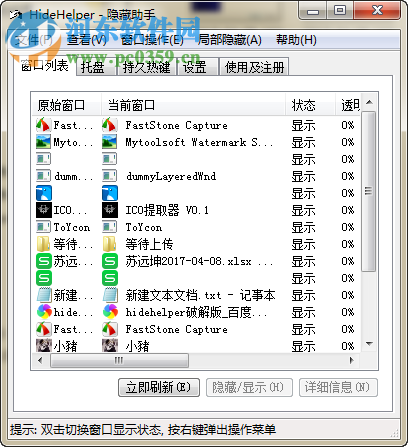Switch to the 托盘 tab

[96, 67]
